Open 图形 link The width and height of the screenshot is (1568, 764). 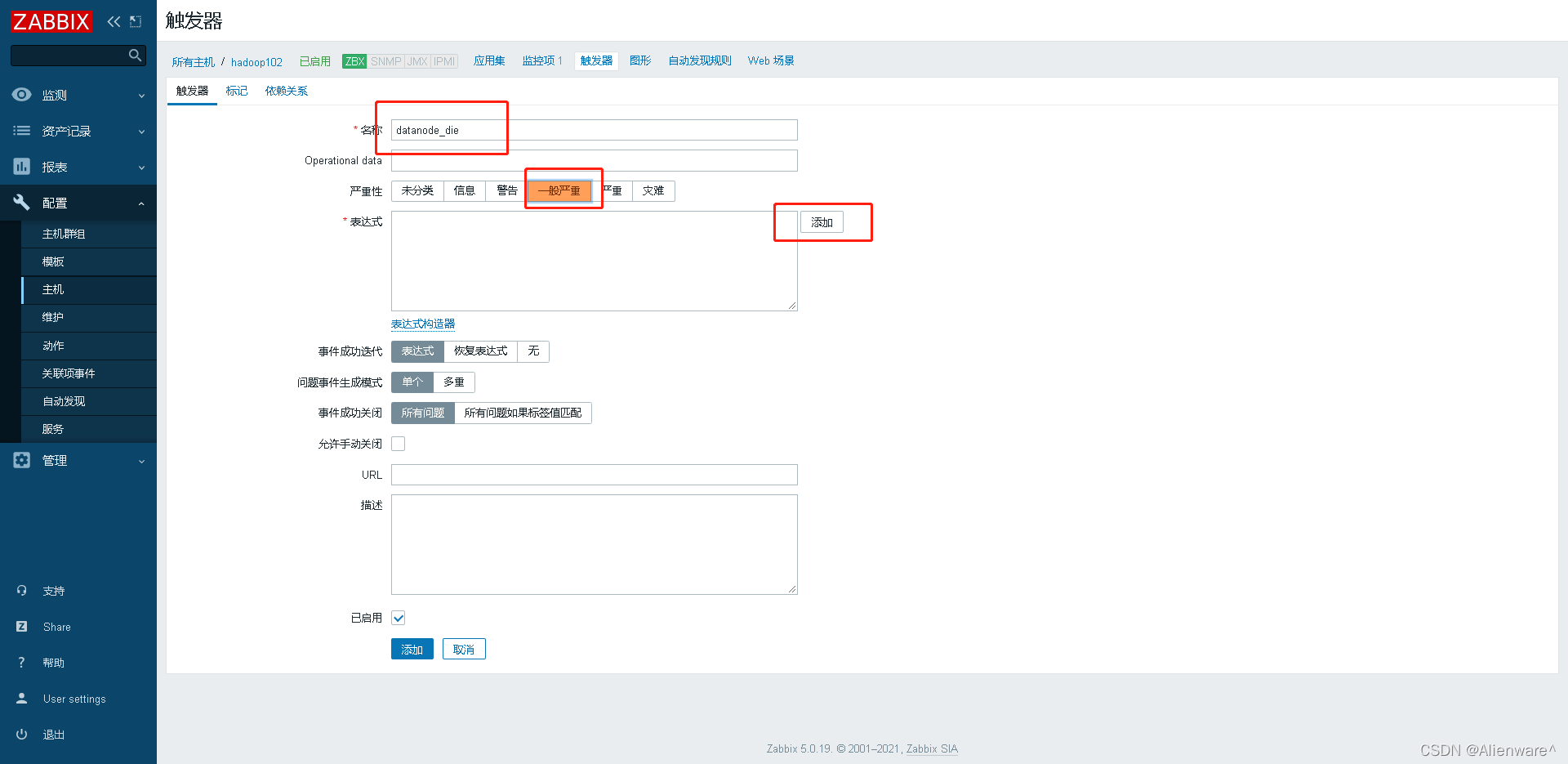tap(640, 60)
